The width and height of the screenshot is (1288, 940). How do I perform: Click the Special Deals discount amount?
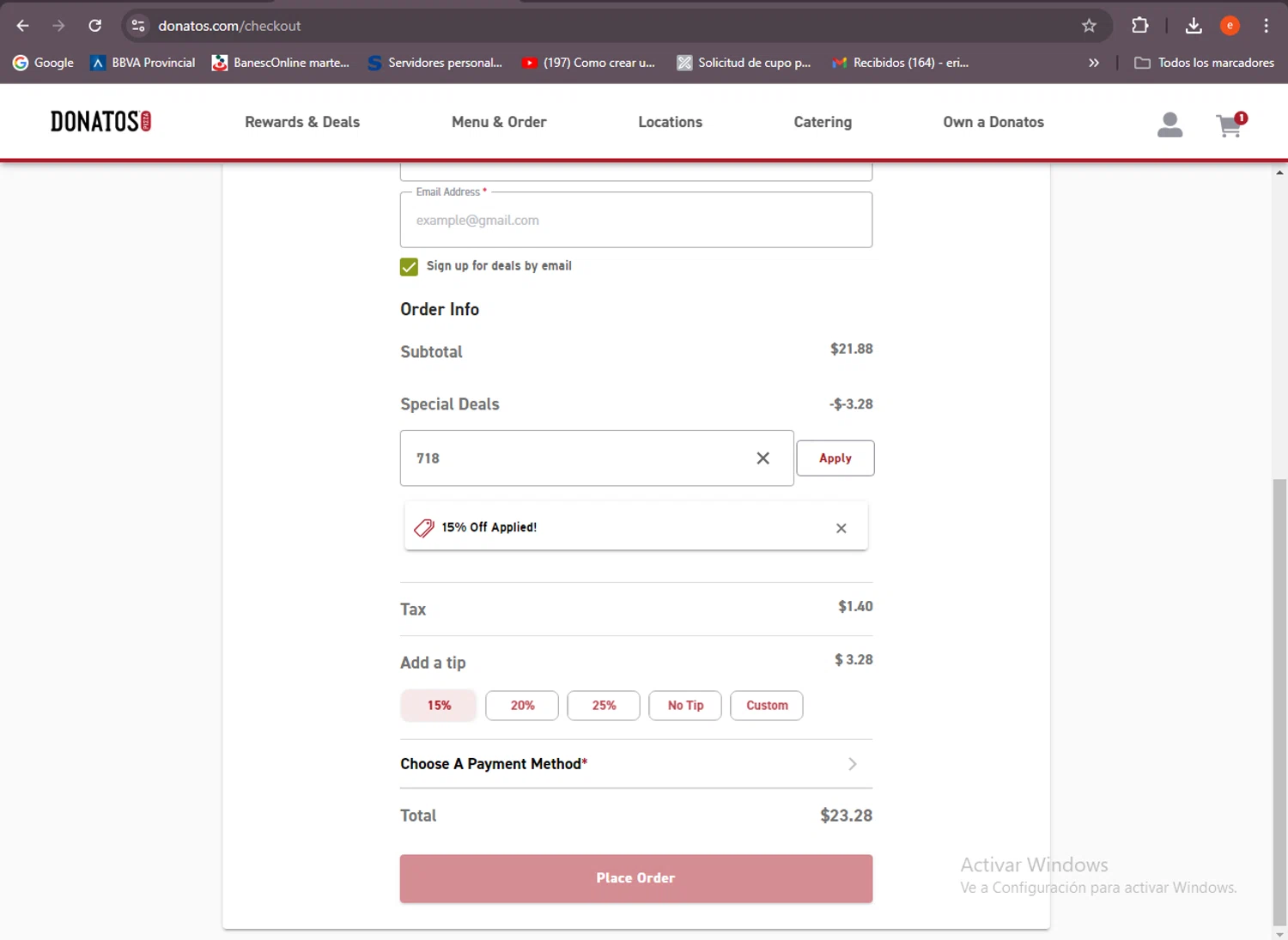click(851, 403)
